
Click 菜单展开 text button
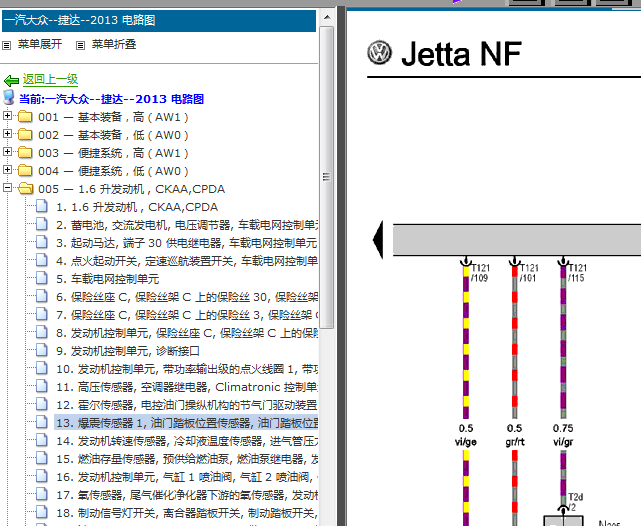click(x=40, y=44)
